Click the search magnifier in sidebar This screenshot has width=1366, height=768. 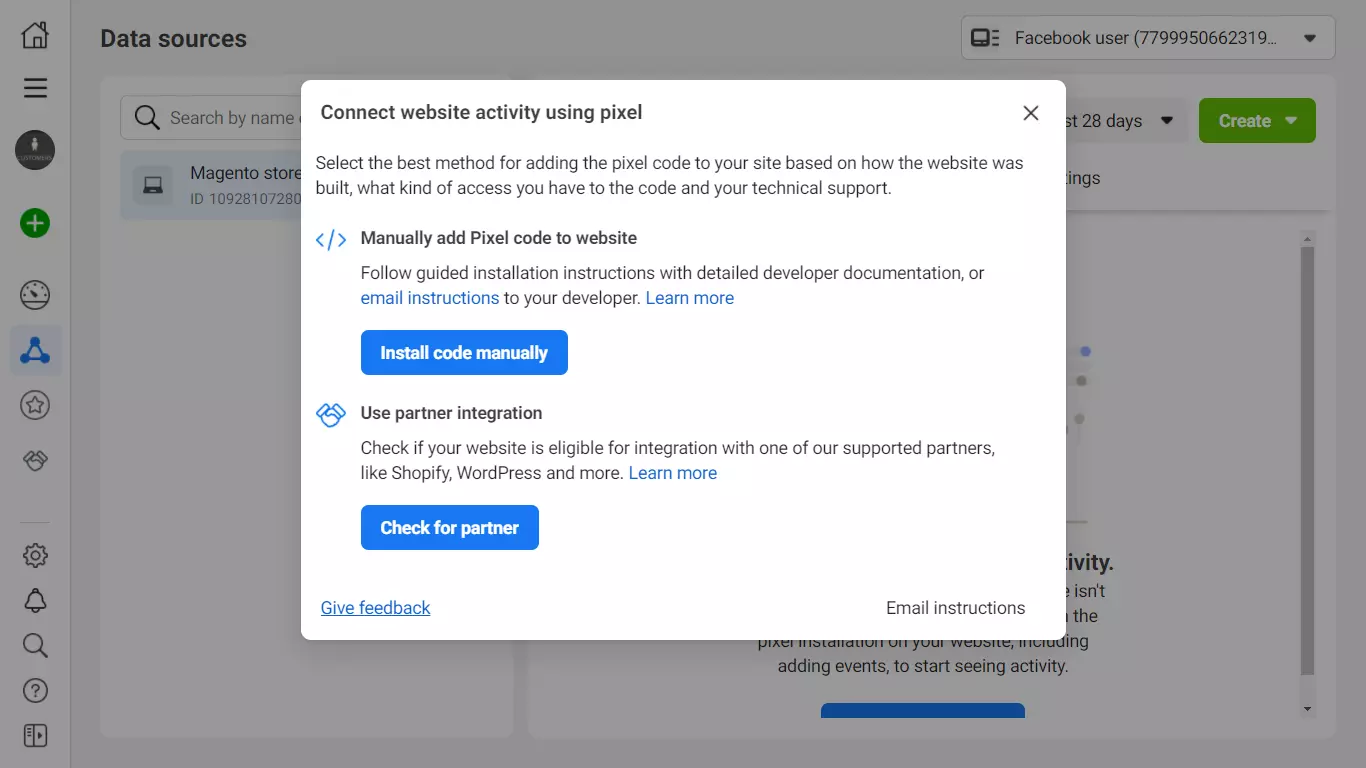(35, 645)
